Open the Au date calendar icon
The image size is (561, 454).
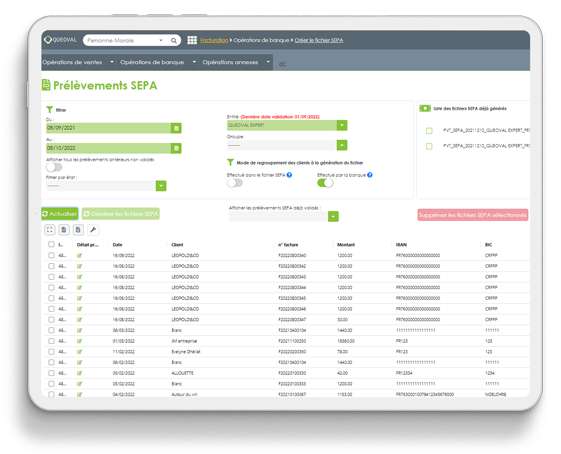(176, 148)
